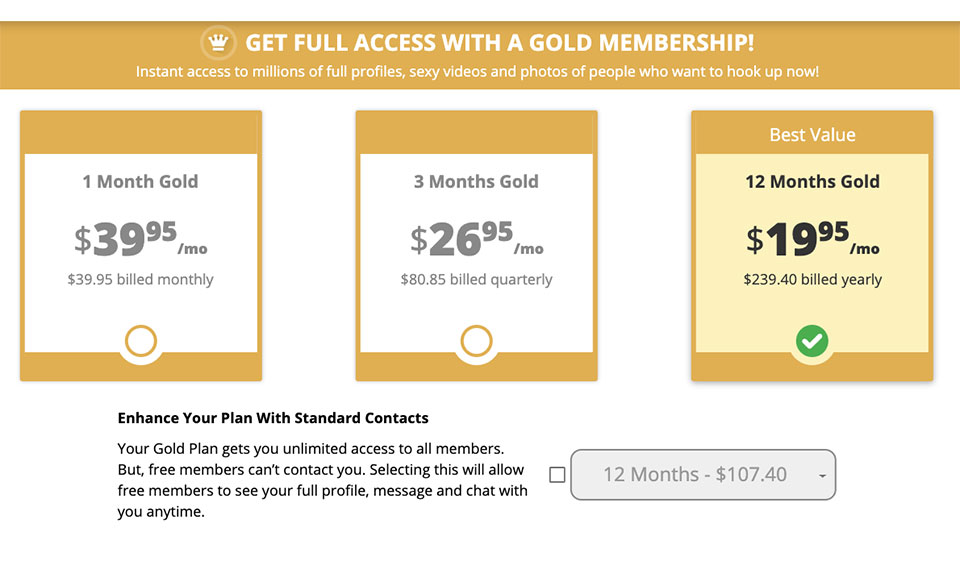Viewport: 960px width, 561px height.
Task: Click the "1 Month Gold" plan title
Action: [140, 182]
